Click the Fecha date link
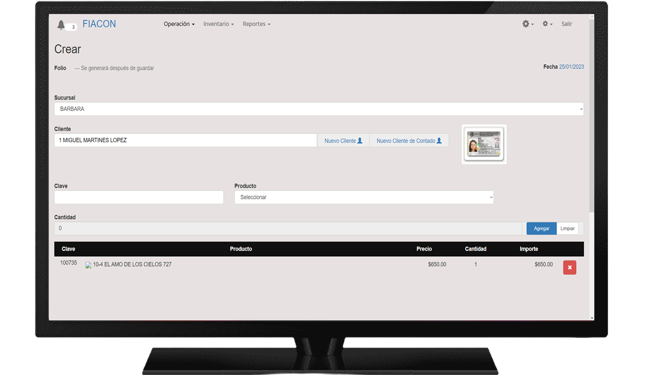The width and height of the screenshot is (666, 375). (571, 67)
